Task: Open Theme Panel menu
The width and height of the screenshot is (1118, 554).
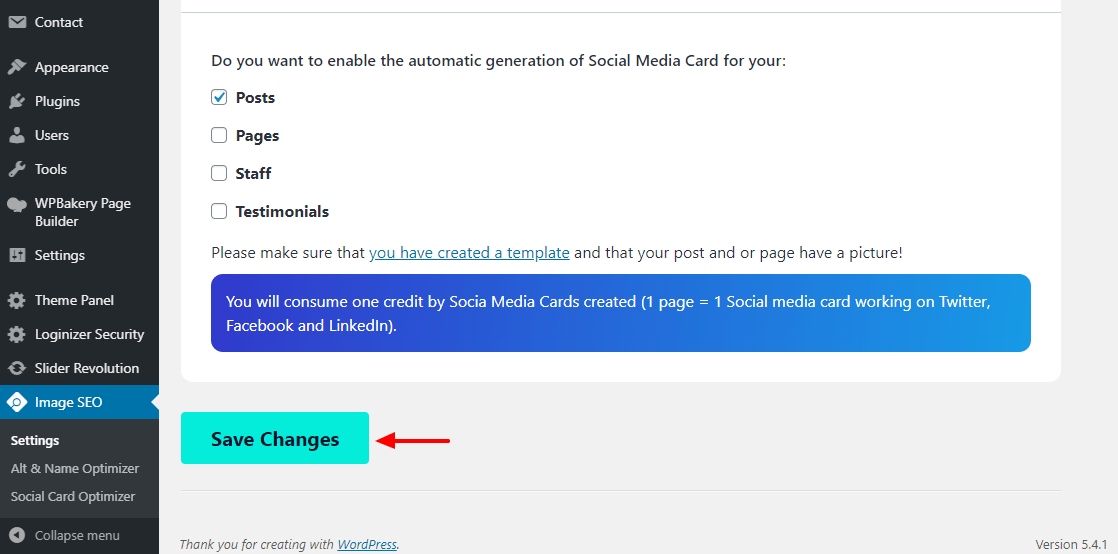Action: click(79, 300)
